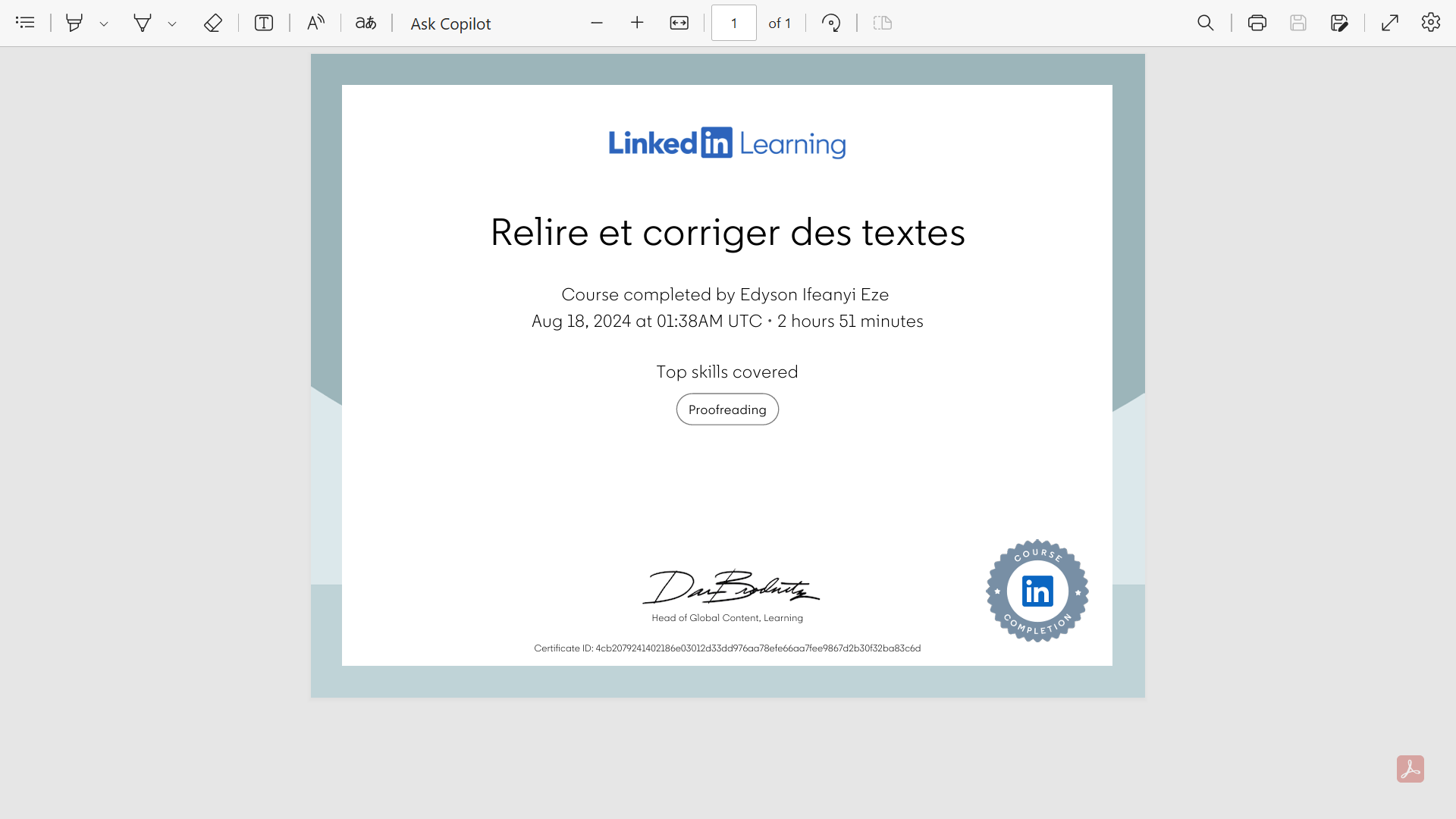Toggle Fit to width
Image resolution: width=1456 pixels, height=819 pixels.
tap(679, 23)
